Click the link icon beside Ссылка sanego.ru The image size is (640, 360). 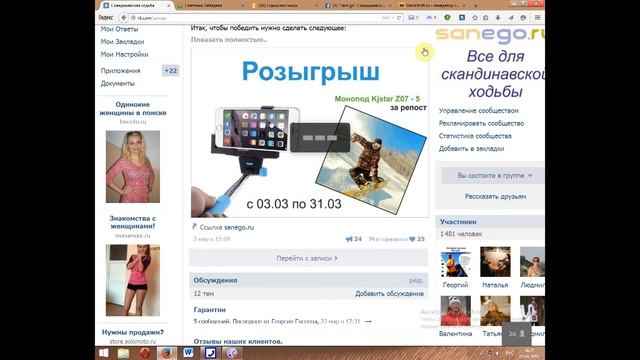tap(194, 227)
